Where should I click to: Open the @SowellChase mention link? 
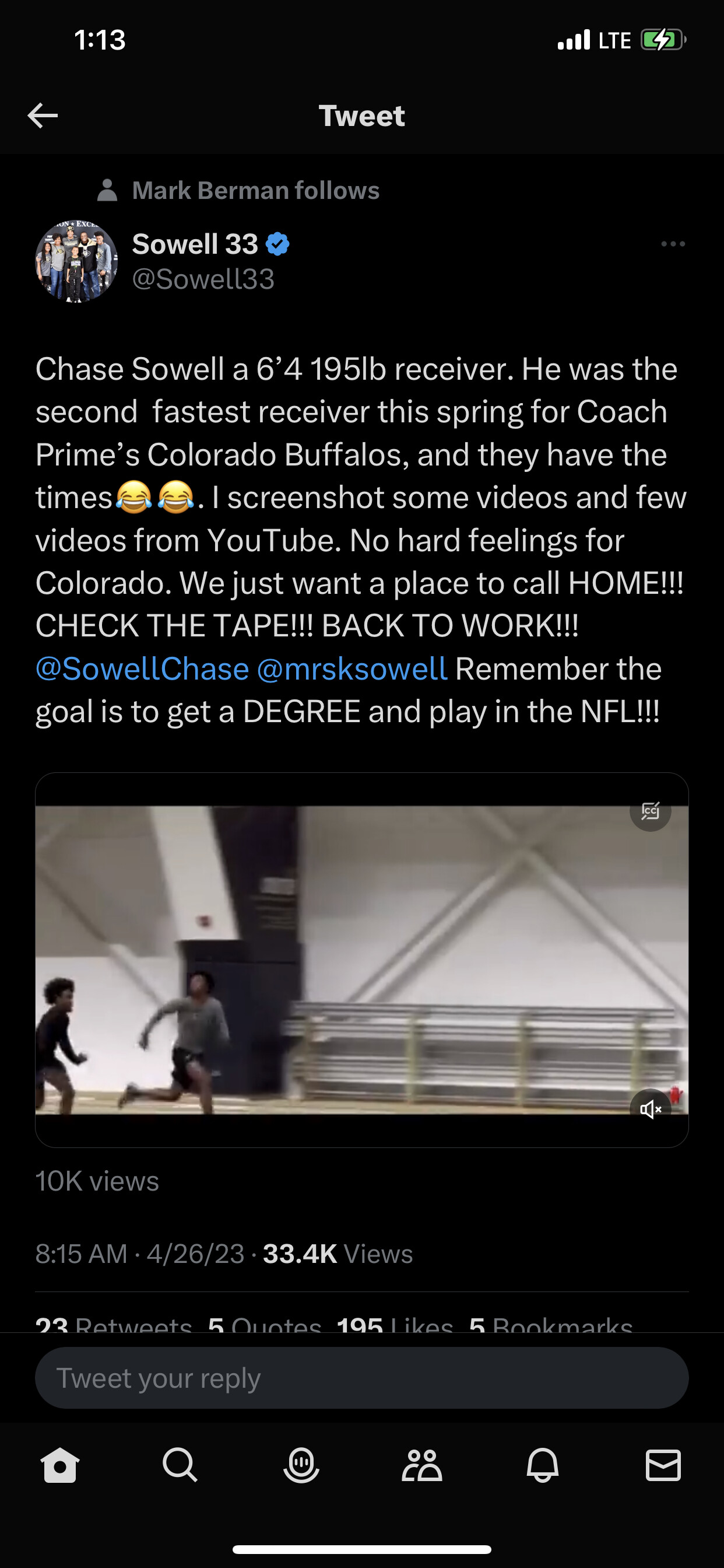[x=142, y=669]
